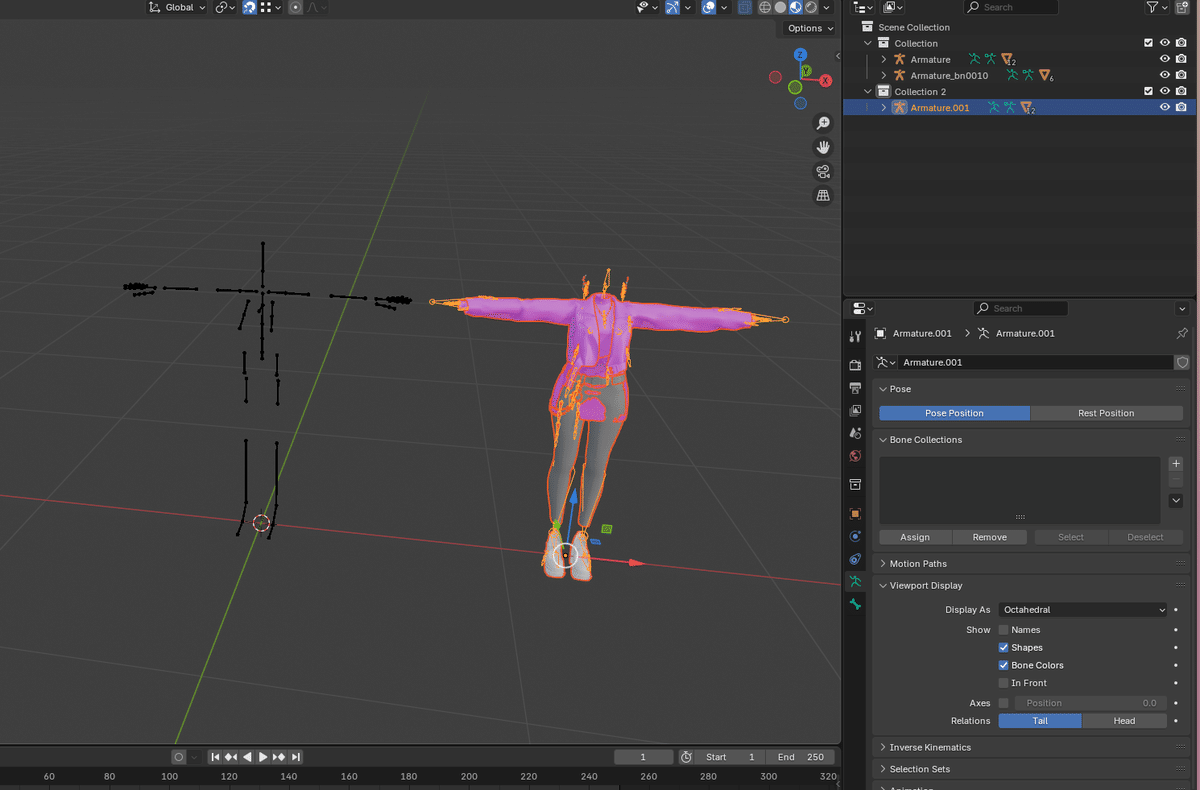Image resolution: width=1200 pixels, height=790 pixels.
Task: Switch to wireframe viewport shading
Action: pyautogui.click(x=765, y=7)
